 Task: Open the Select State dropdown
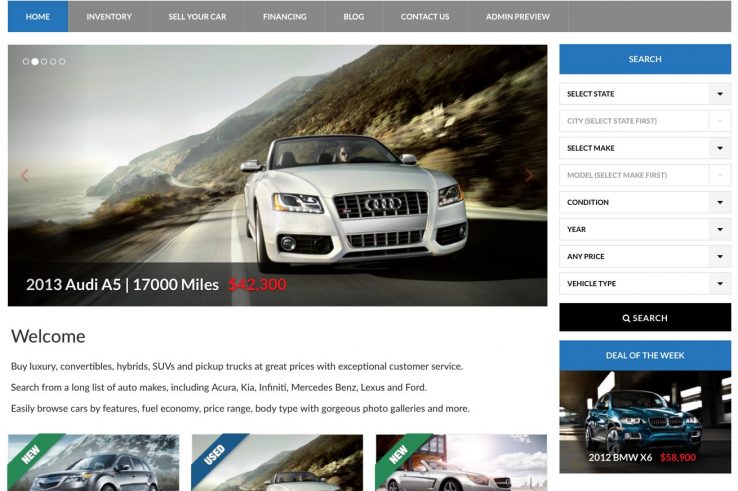click(x=645, y=94)
